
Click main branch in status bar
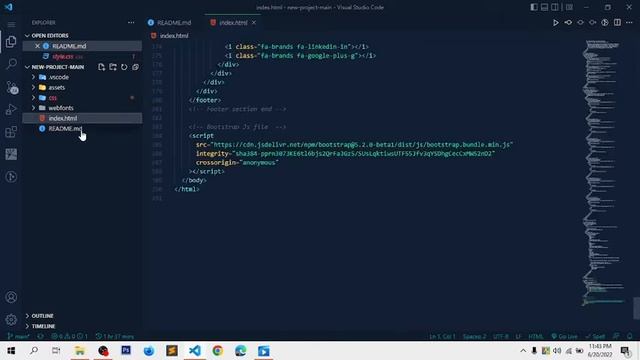18,336
